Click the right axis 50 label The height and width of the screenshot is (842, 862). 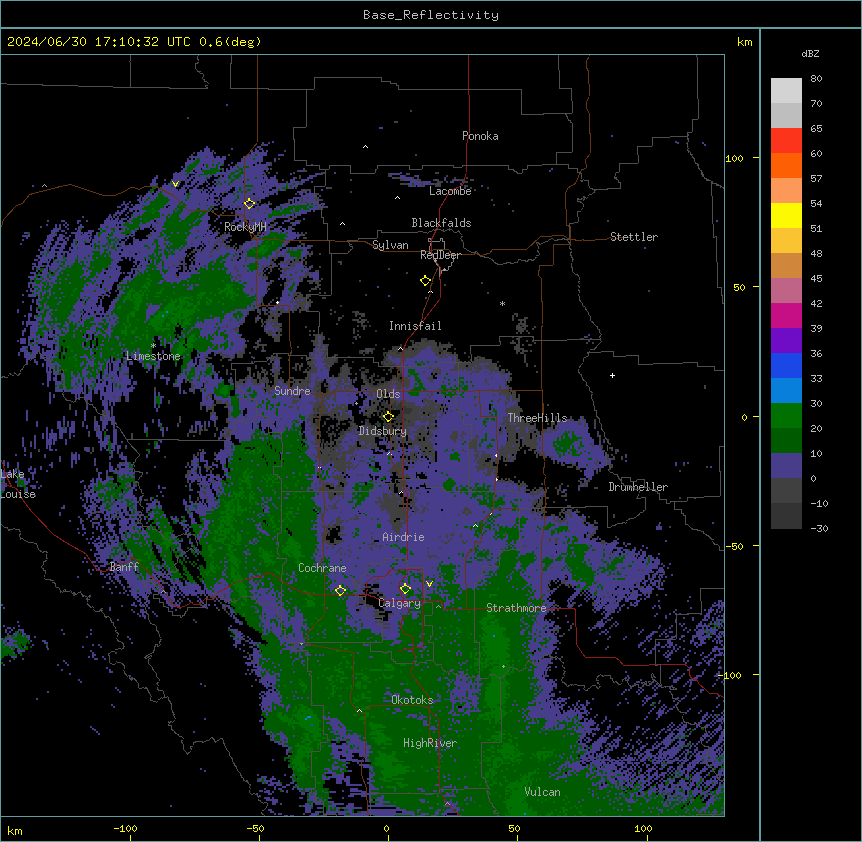coord(739,287)
